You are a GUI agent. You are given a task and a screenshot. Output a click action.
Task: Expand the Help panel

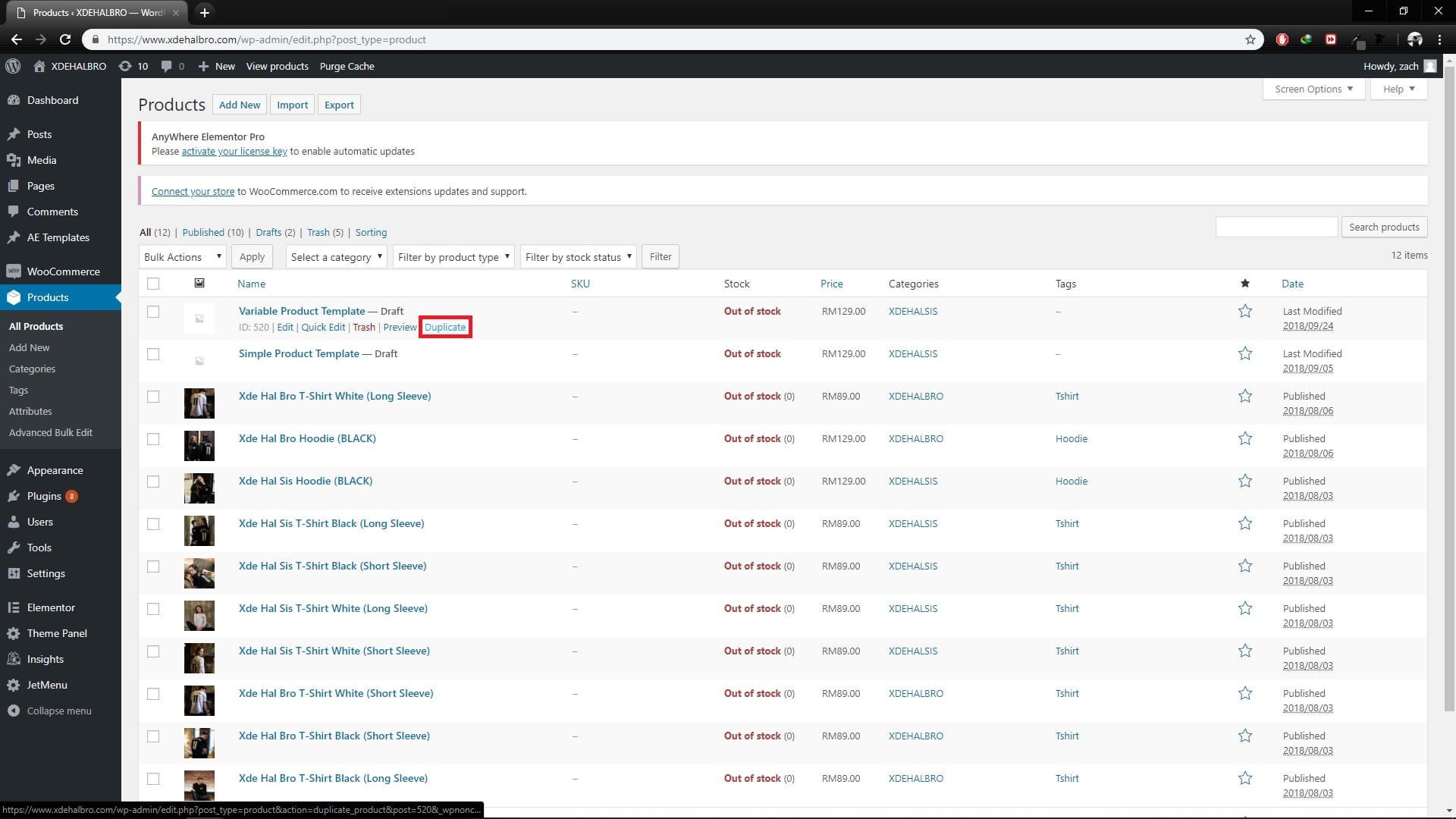click(x=1398, y=89)
